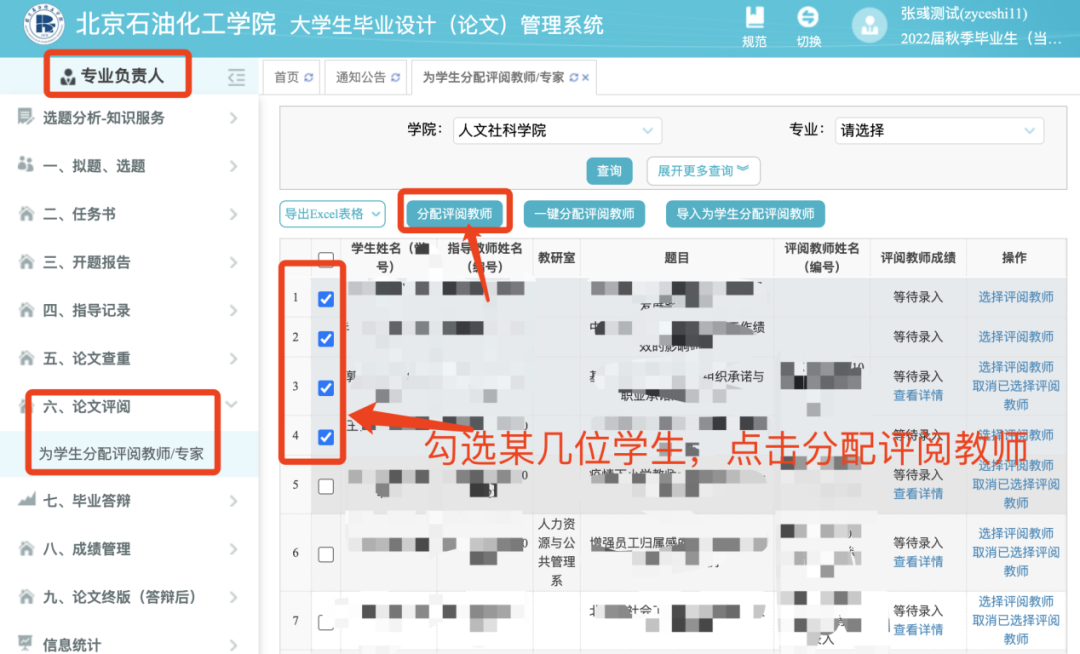
Task: Refresh the 通知公告 tab via its reload icon
Action: [x=395, y=78]
